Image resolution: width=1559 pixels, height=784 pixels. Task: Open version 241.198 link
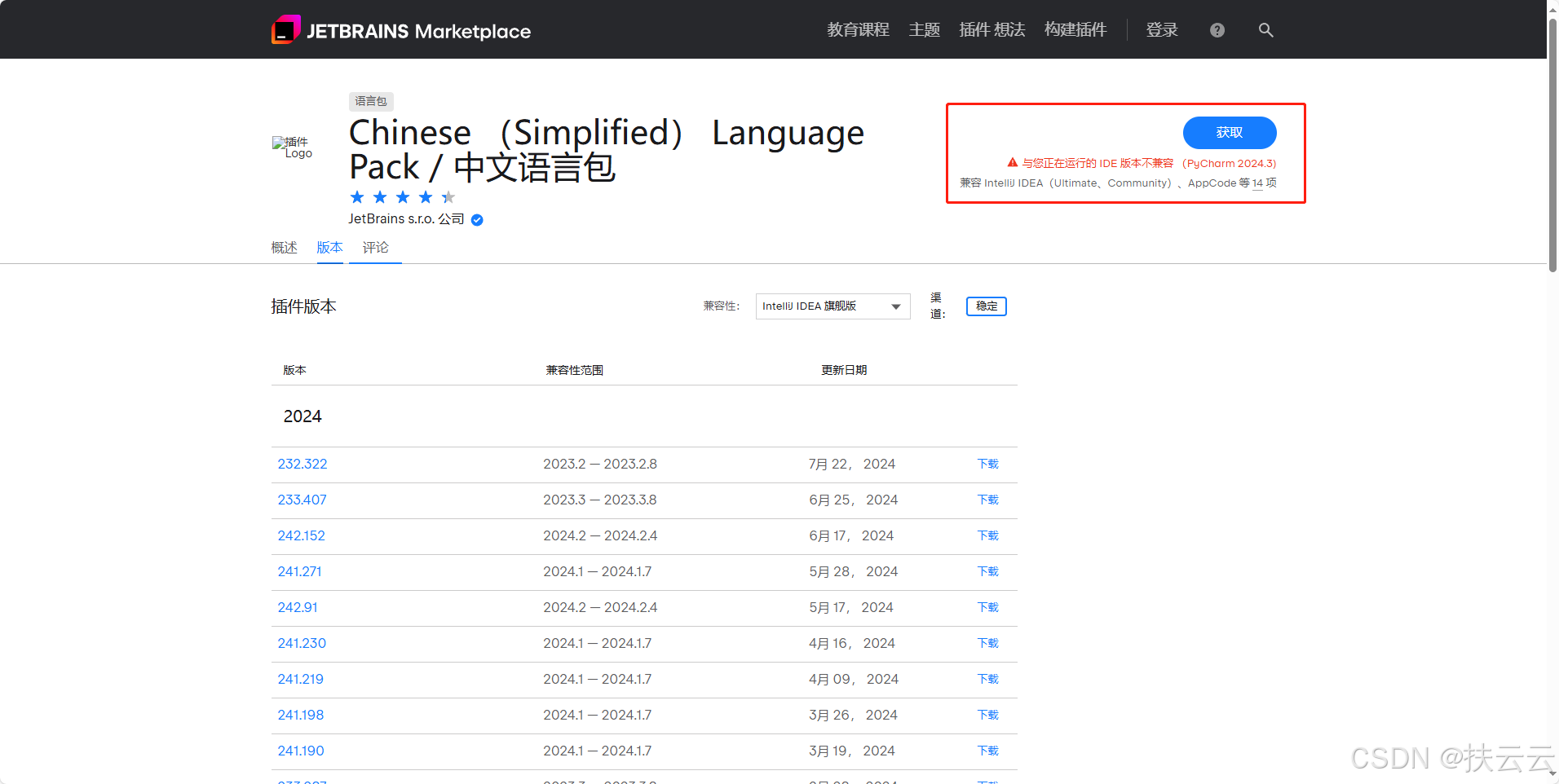point(300,716)
